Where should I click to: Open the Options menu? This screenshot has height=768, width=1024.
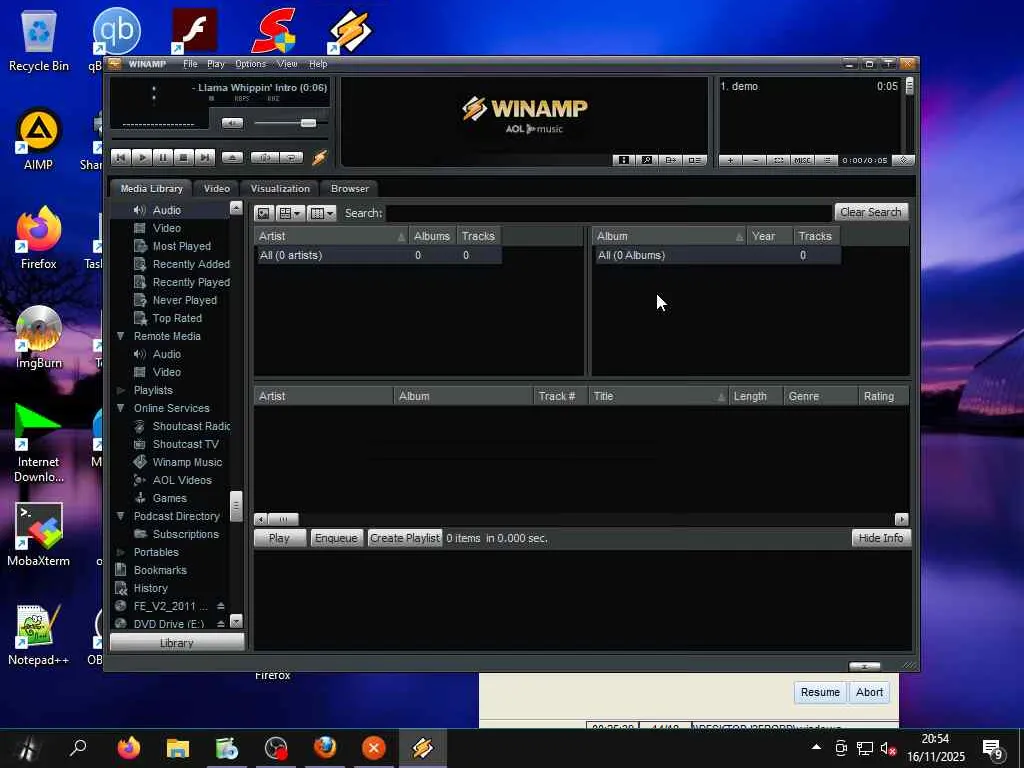pos(251,64)
